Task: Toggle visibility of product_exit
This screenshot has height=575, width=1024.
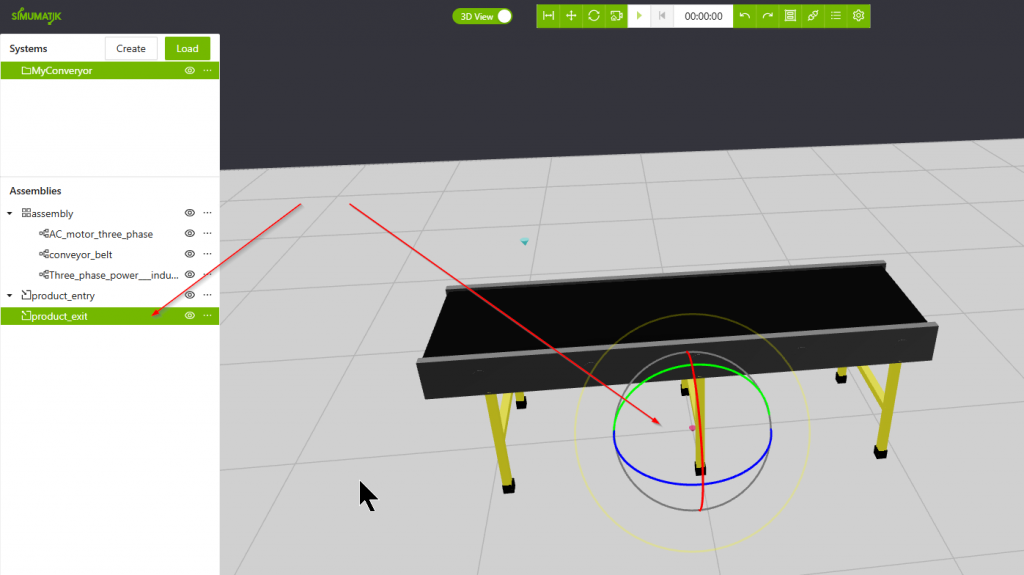Action: (x=189, y=316)
